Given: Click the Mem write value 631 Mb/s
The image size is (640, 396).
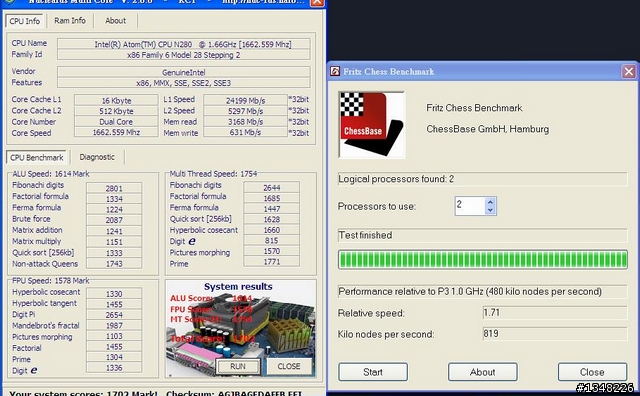Looking at the screenshot, I should point(245,132).
